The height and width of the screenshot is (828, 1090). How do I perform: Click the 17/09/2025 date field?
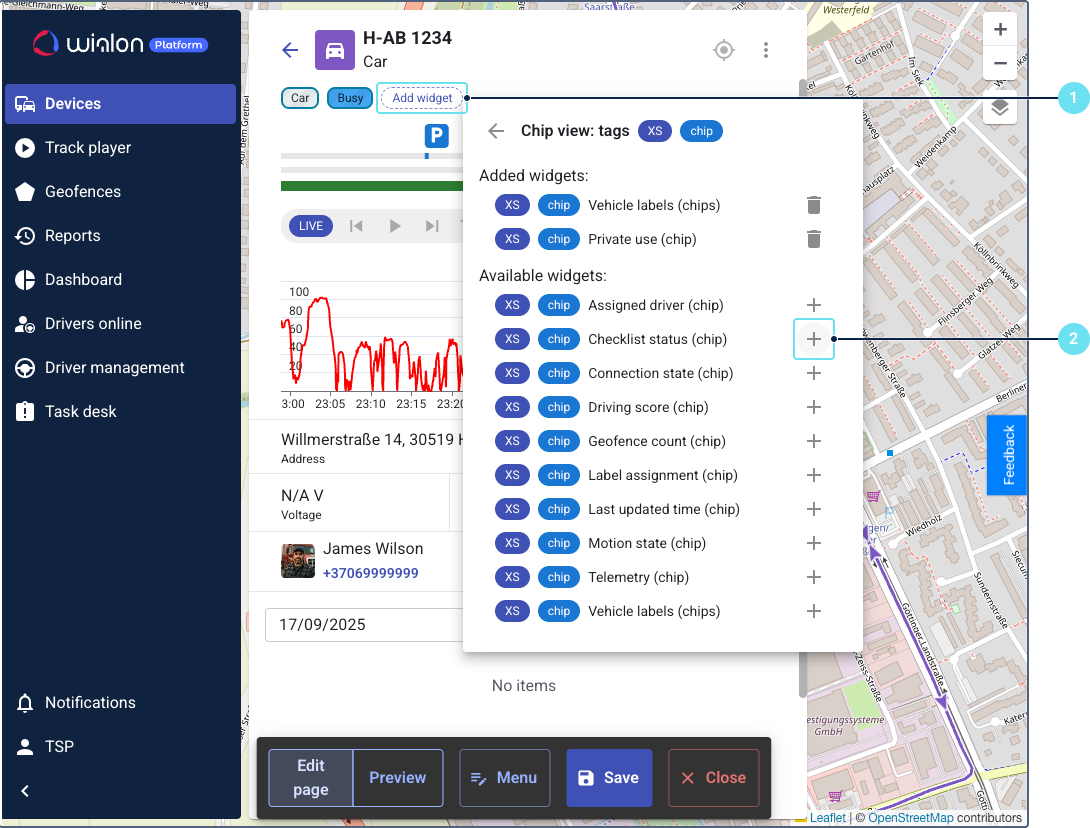[x=364, y=624]
